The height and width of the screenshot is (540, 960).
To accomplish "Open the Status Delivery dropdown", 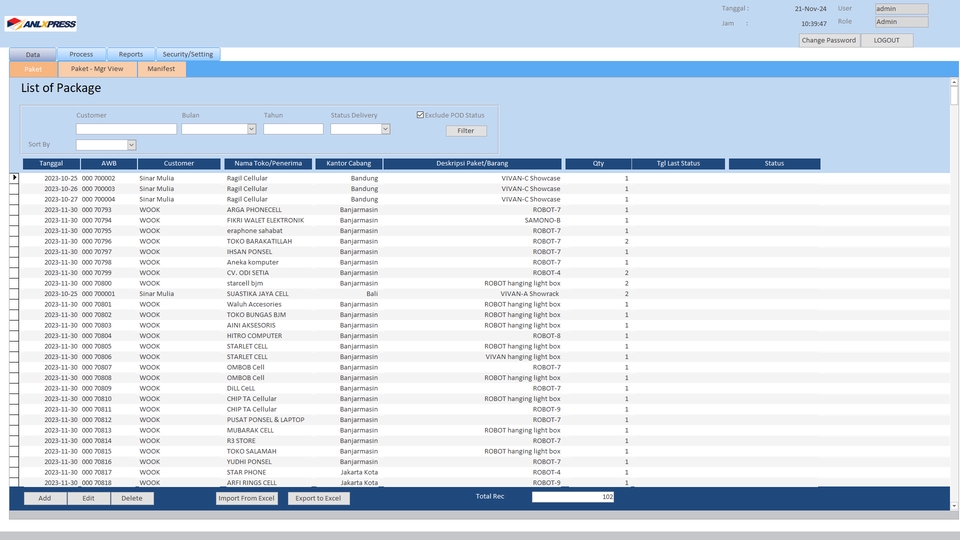I will point(385,129).
